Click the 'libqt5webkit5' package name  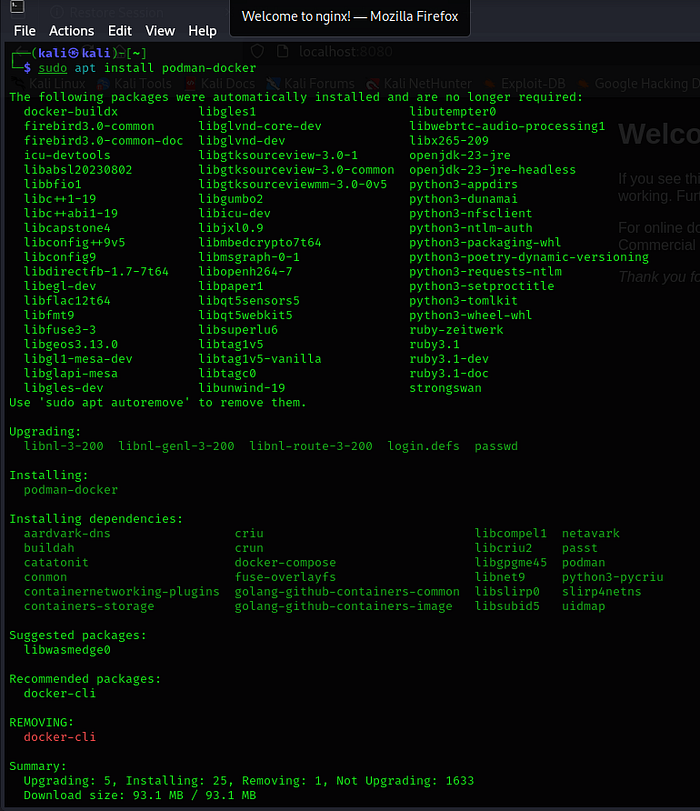click(245, 316)
